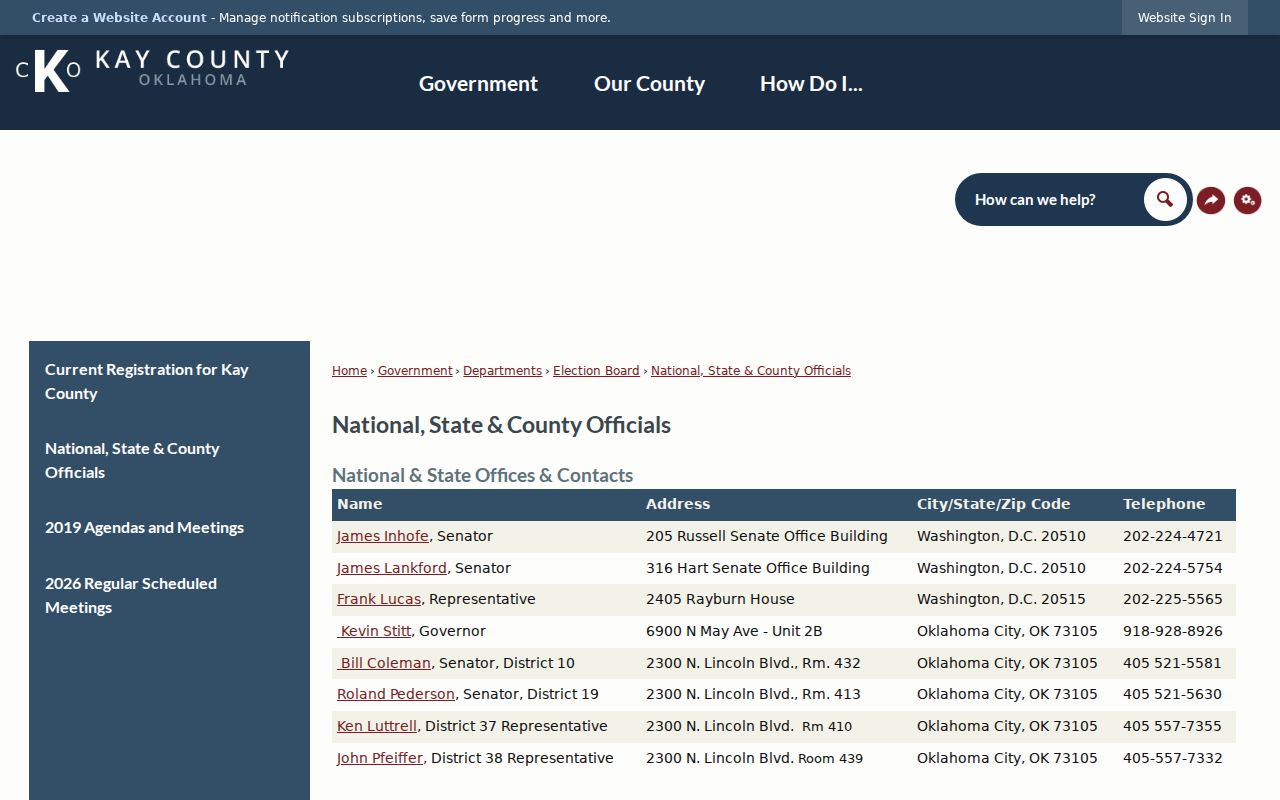Click address 2405 Rayburn House
Image resolution: width=1280 pixels, height=800 pixels.
[720, 599]
